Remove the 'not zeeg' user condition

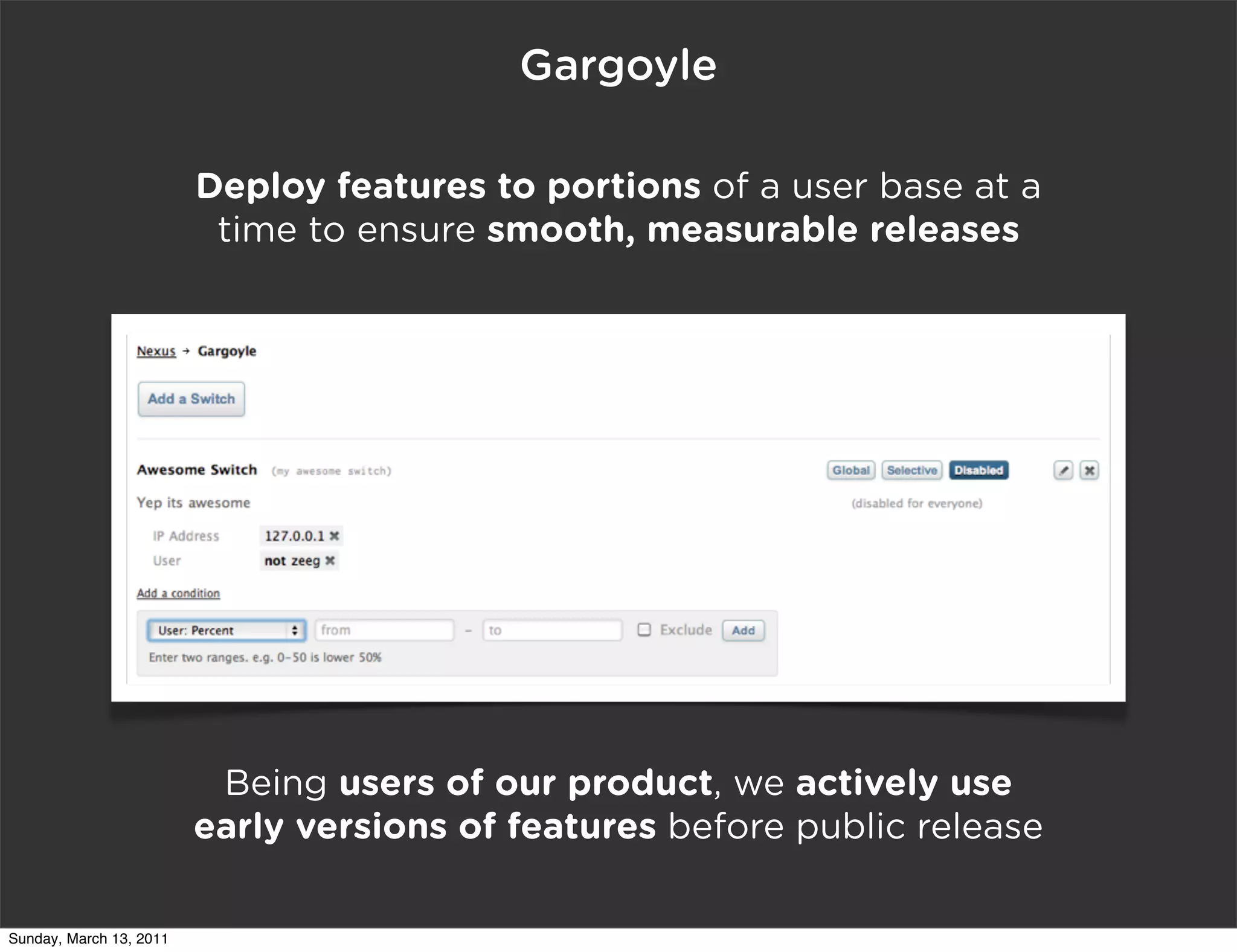(x=330, y=561)
